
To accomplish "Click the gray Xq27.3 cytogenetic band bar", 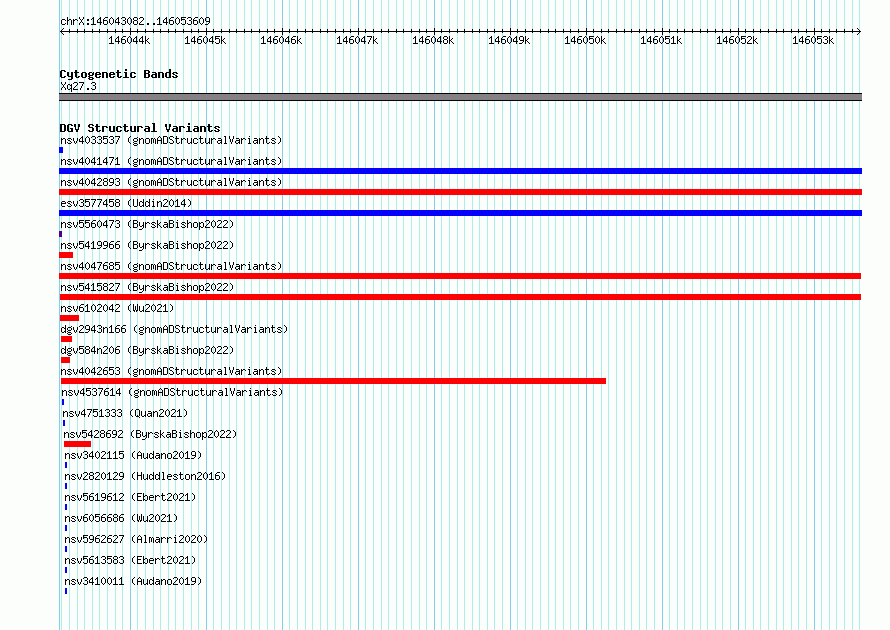I will pyautogui.click(x=460, y=97).
